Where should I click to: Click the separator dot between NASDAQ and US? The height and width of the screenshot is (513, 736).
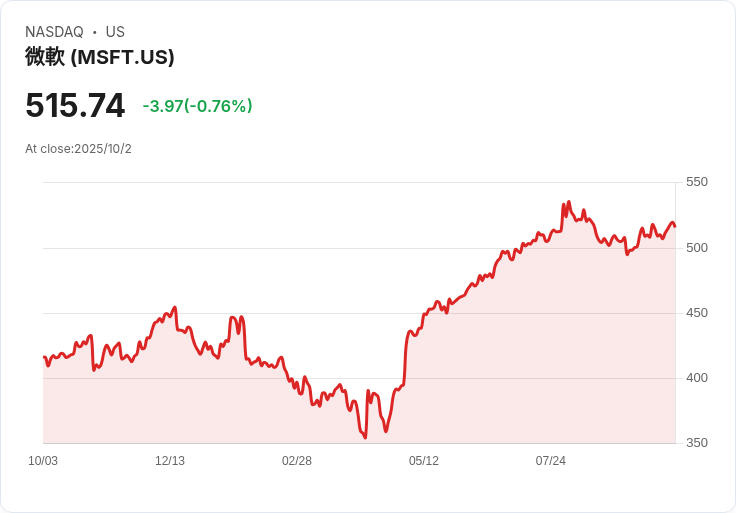point(94,32)
